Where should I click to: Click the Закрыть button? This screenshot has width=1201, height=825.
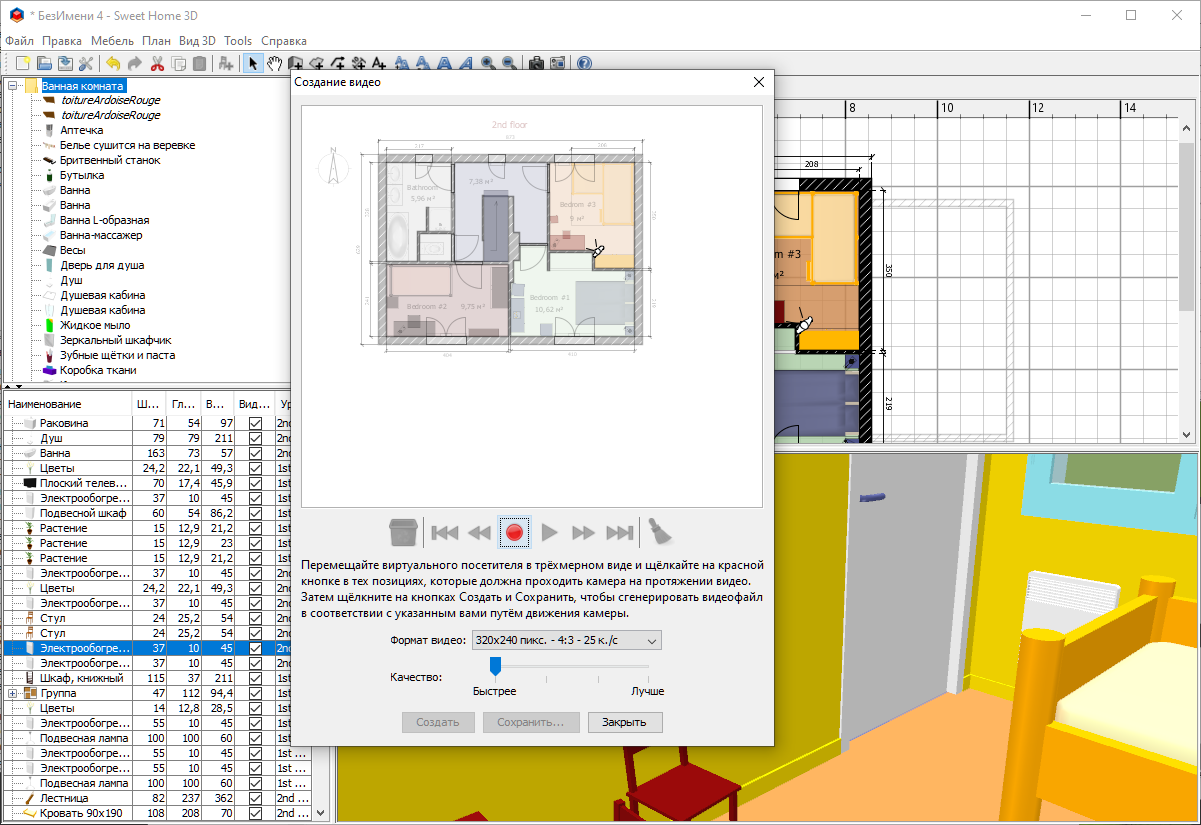(625, 722)
